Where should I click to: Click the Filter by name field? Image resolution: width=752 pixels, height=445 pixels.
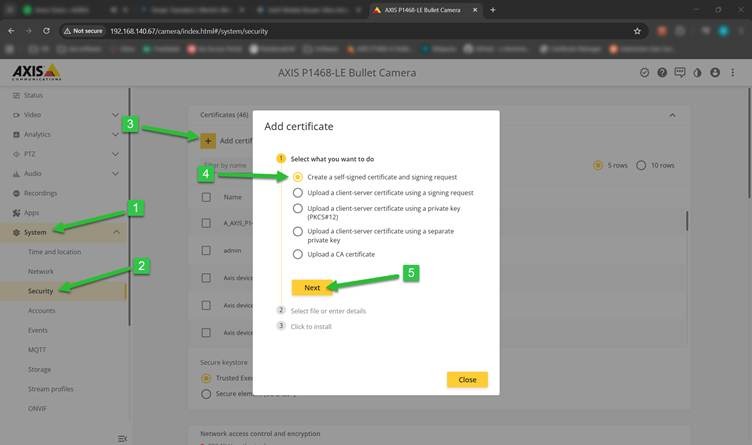tap(225, 165)
